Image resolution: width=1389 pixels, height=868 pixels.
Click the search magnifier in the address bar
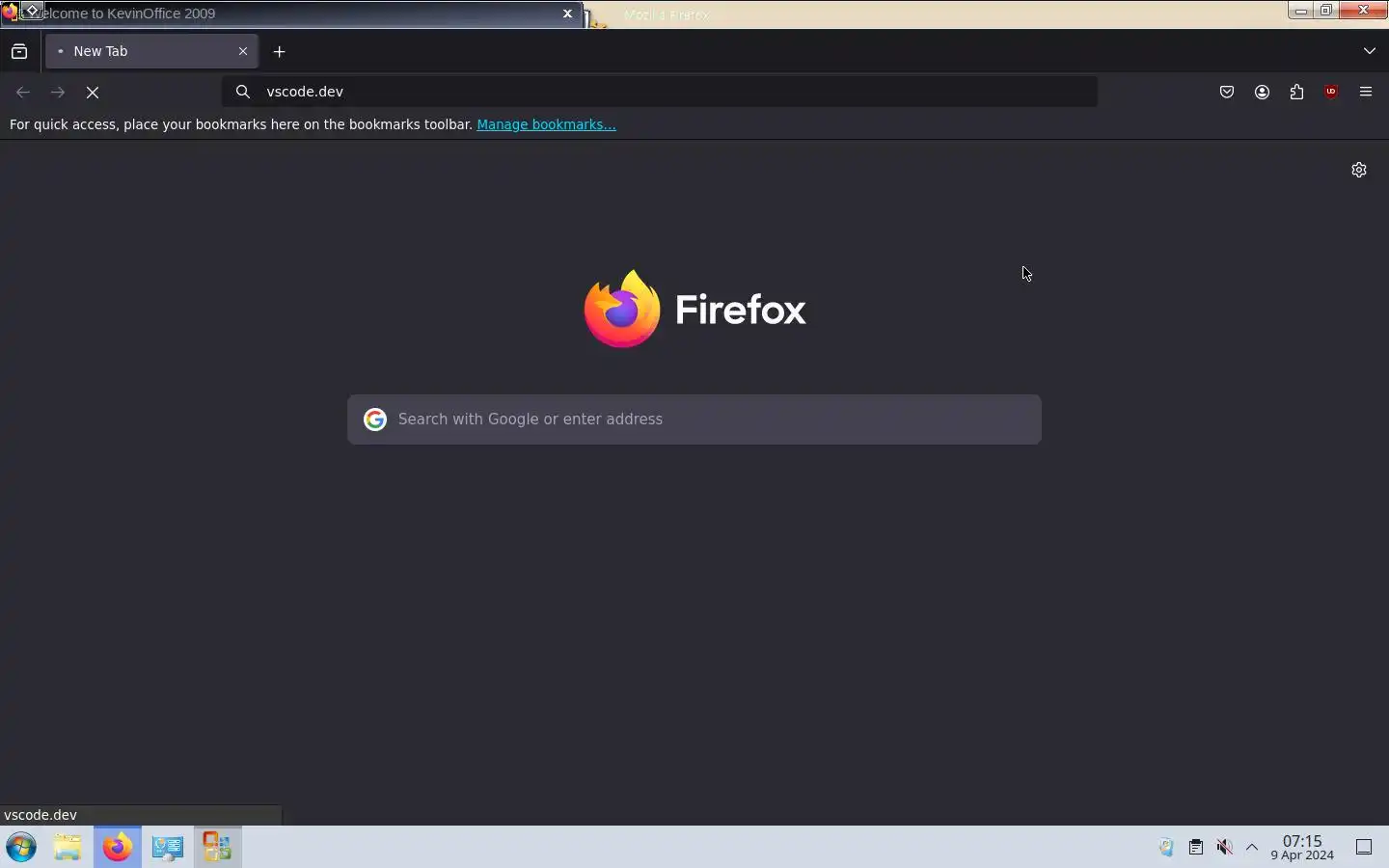click(x=243, y=92)
